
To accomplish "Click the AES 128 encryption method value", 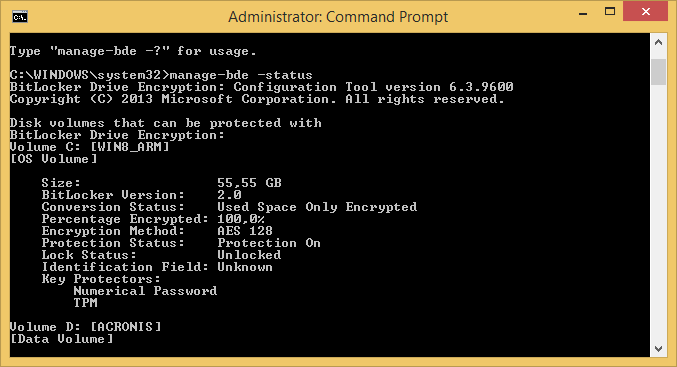I will (x=245, y=231).
